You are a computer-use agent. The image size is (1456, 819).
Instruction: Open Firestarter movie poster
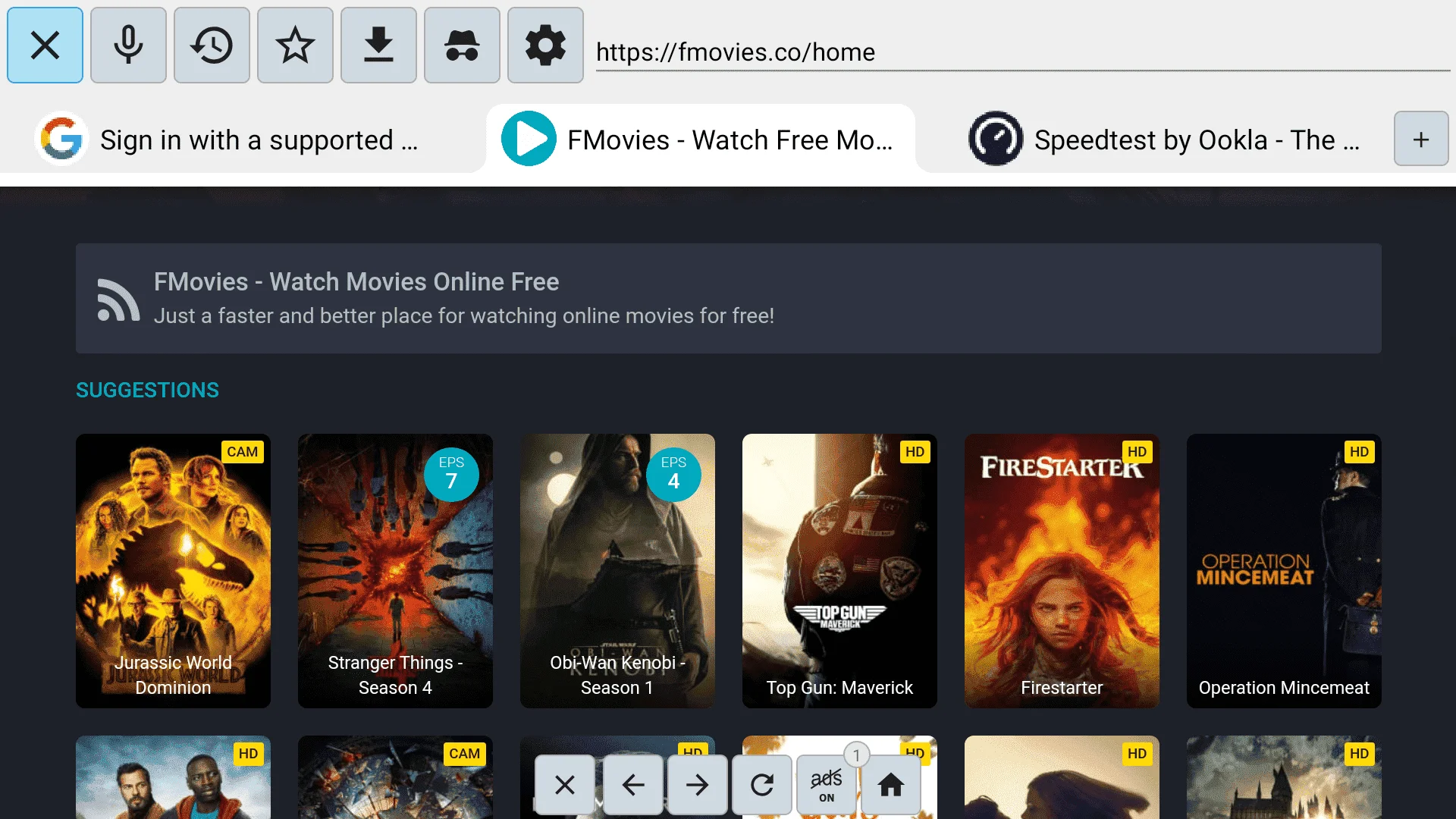(1062, 571)
